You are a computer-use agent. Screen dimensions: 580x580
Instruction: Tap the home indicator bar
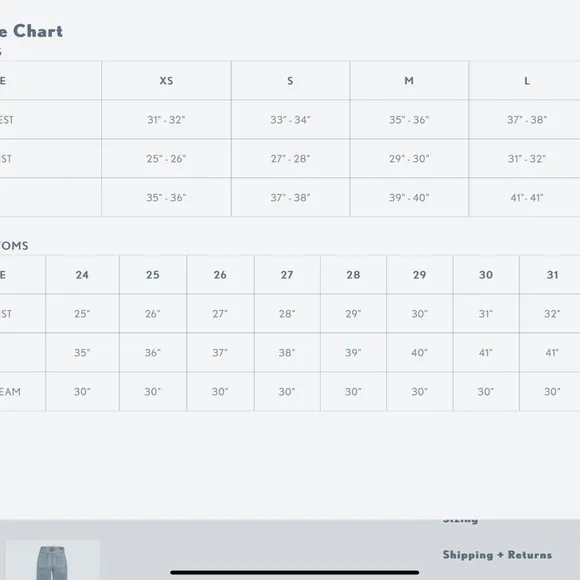tap(294, 572)
